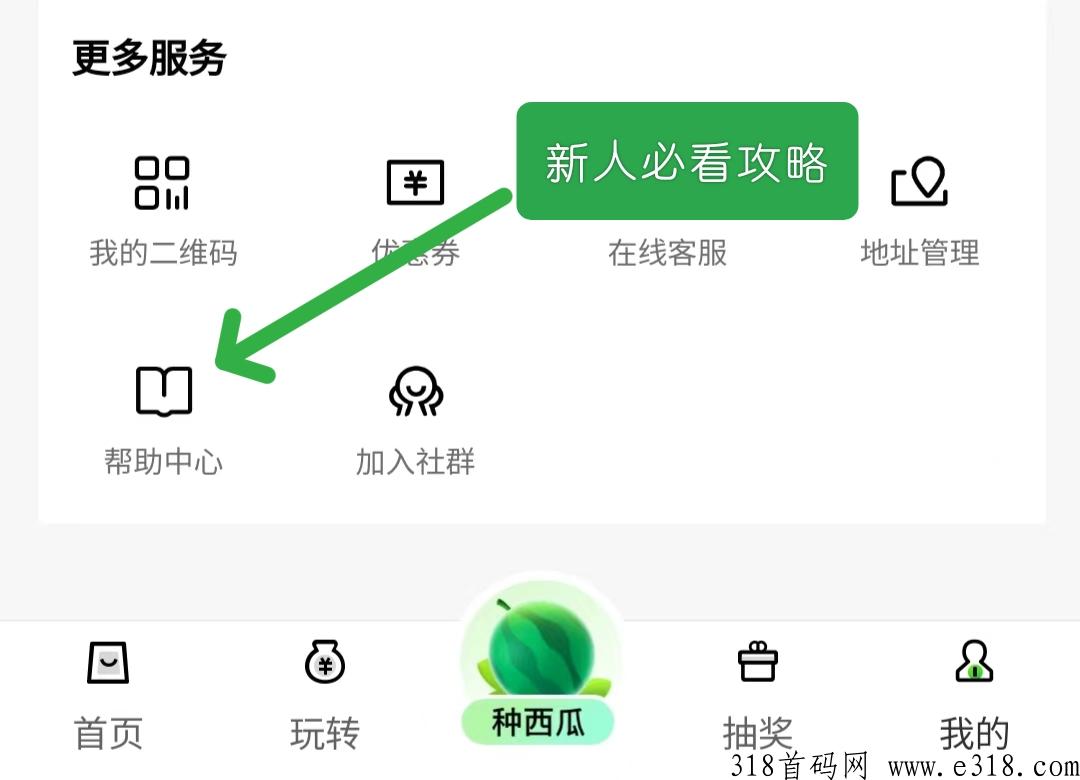The height and width of the screenshot is (780, 1080).
Task: Tap the profile person icon above 我的
Action: click(974, 661)
